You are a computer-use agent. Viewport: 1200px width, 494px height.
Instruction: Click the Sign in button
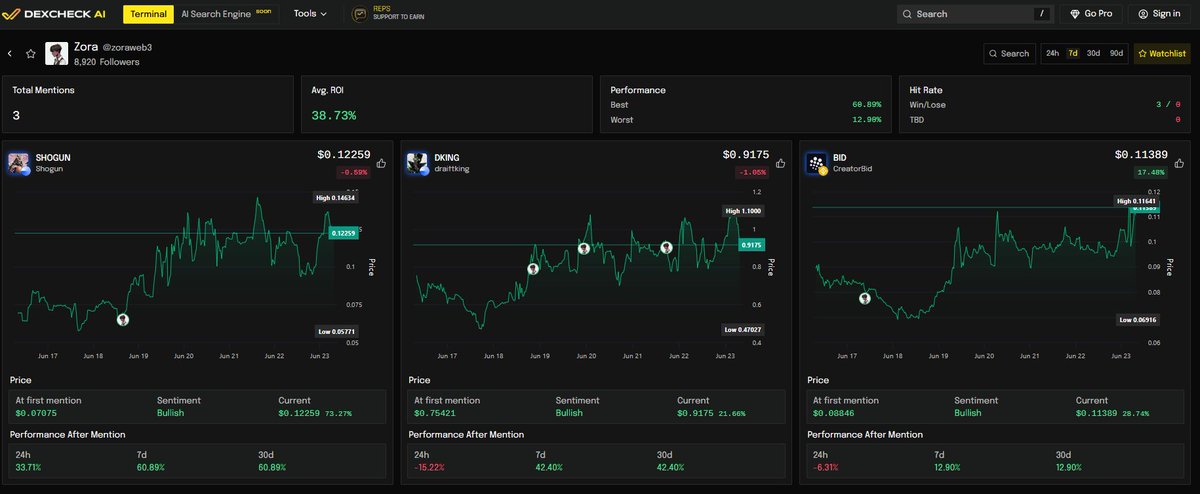1159,14
